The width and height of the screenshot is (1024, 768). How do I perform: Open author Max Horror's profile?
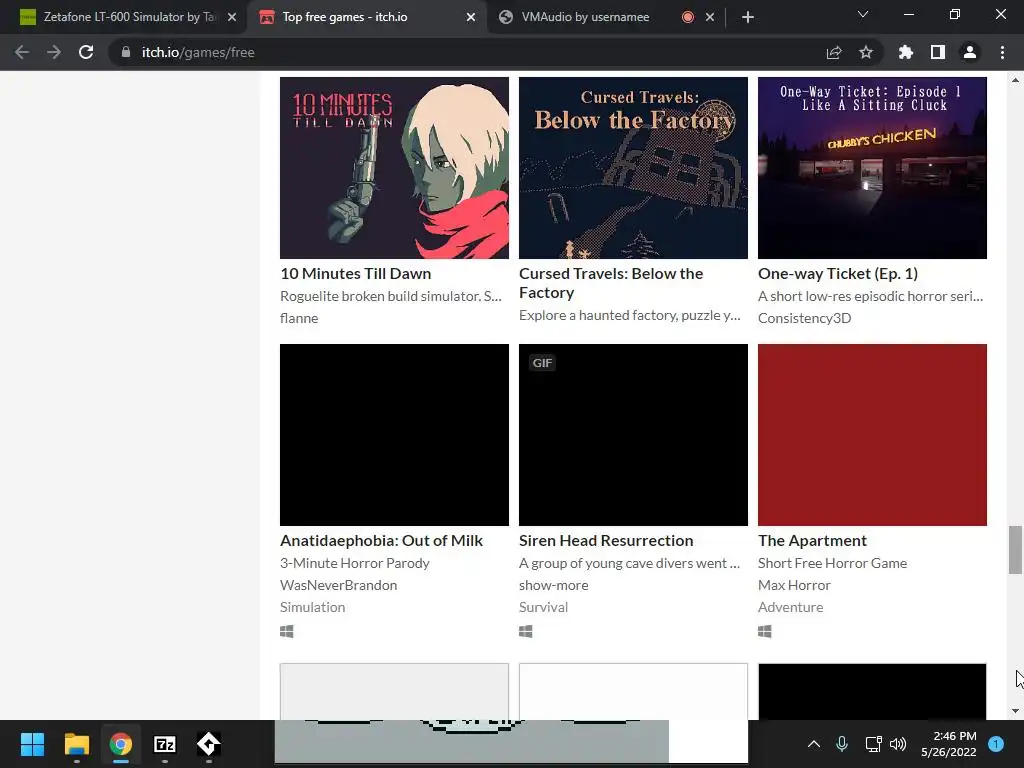coord(794,585)
